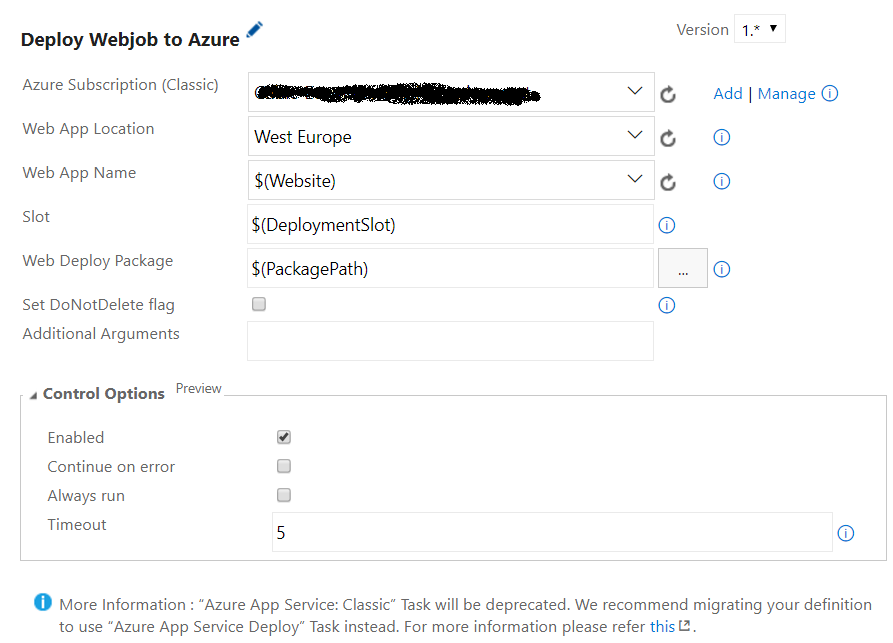Click the external-link icon beside 'this'
This screenshot has height=643, width=893.
click(685, 625)
